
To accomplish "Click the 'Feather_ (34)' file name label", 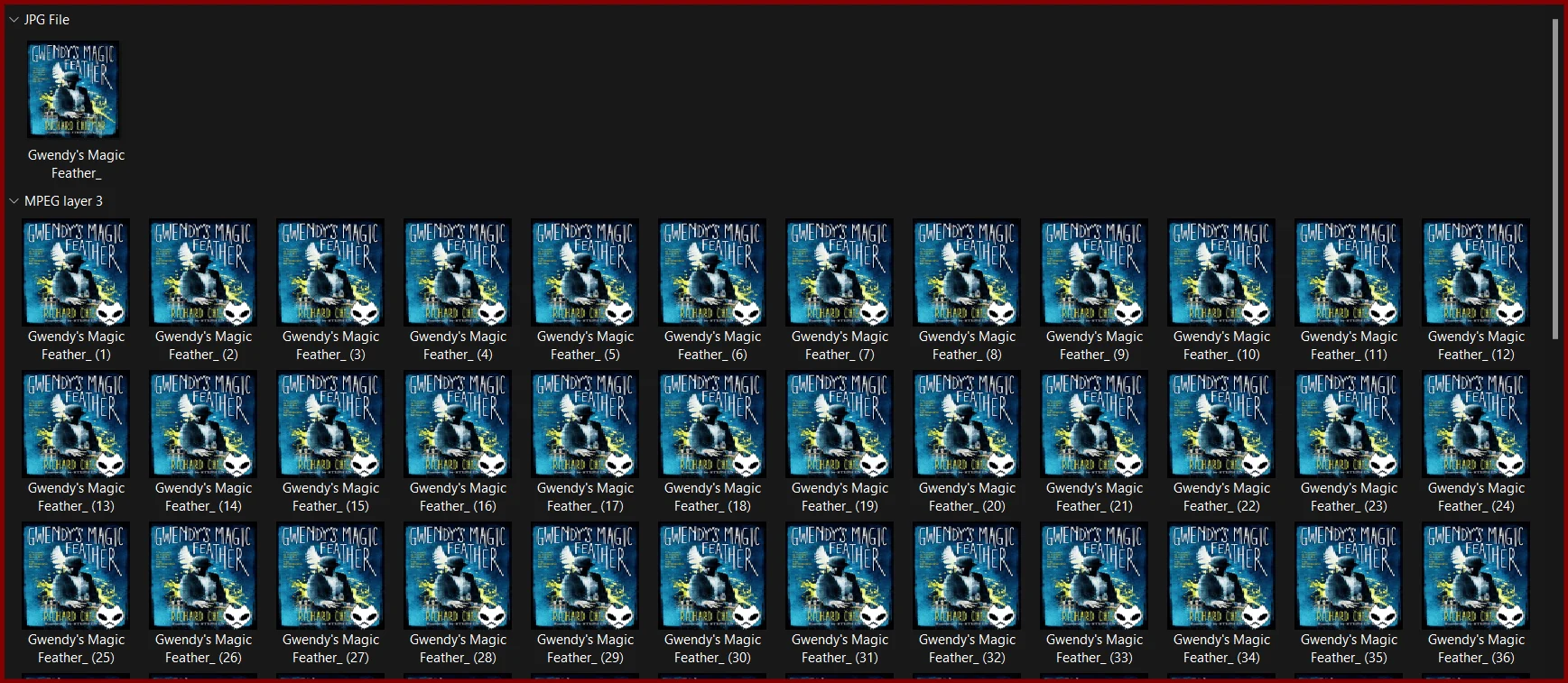I will tap(1221, 658).
